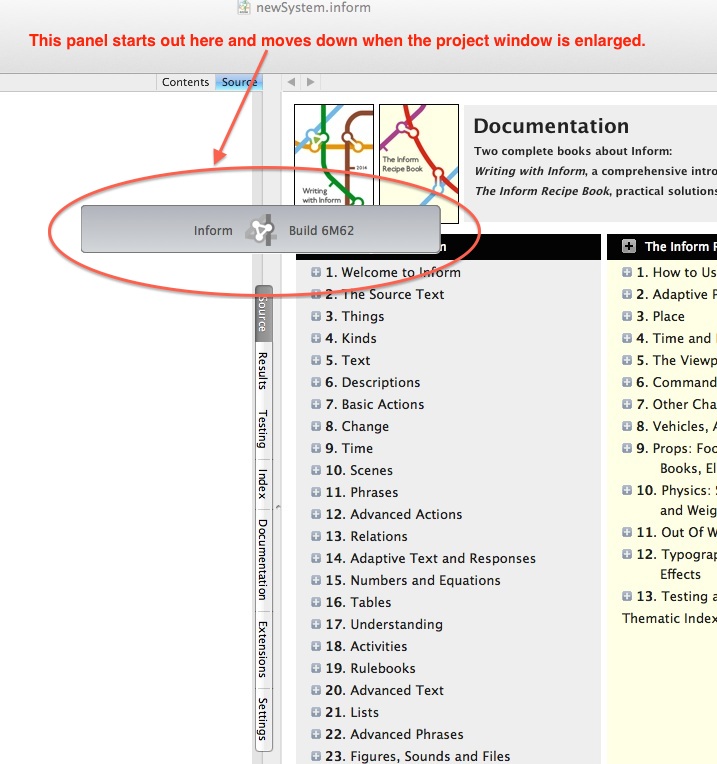Open the Writing with Inform book cover
Screen dimensions: 717x764
(334, 154)
